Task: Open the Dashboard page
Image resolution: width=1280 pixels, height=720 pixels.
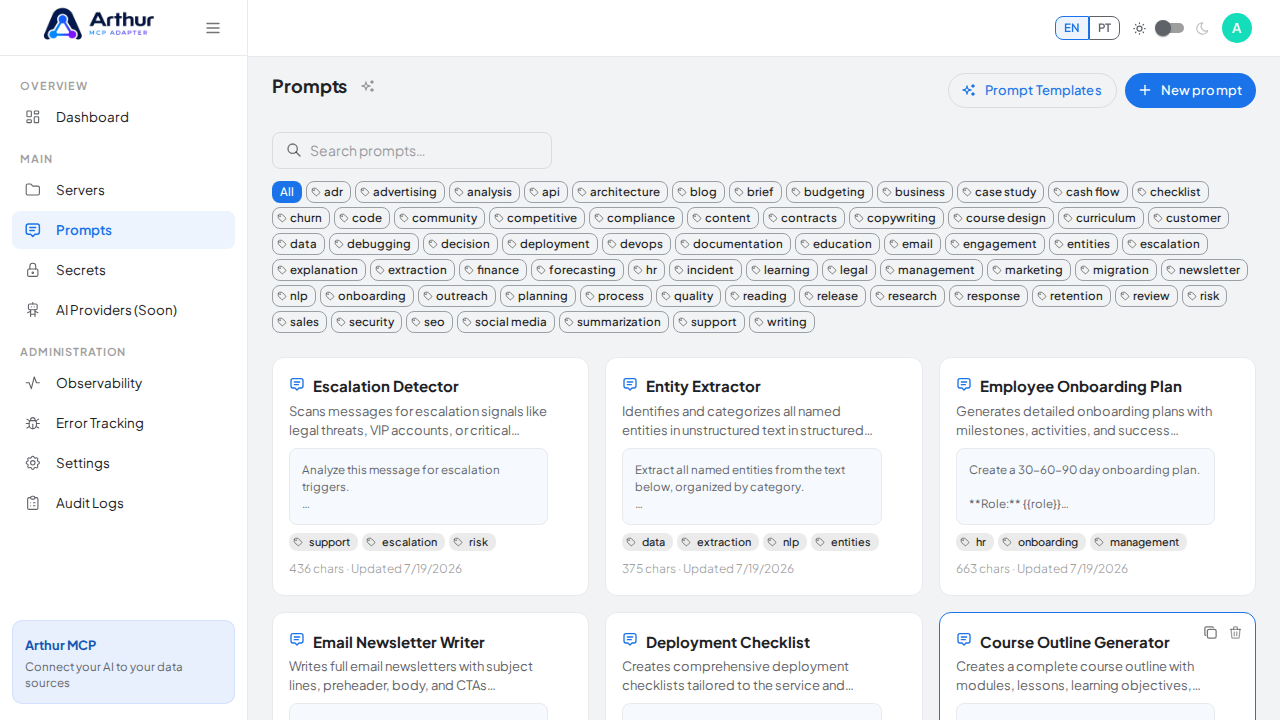Action: [124, 117]
